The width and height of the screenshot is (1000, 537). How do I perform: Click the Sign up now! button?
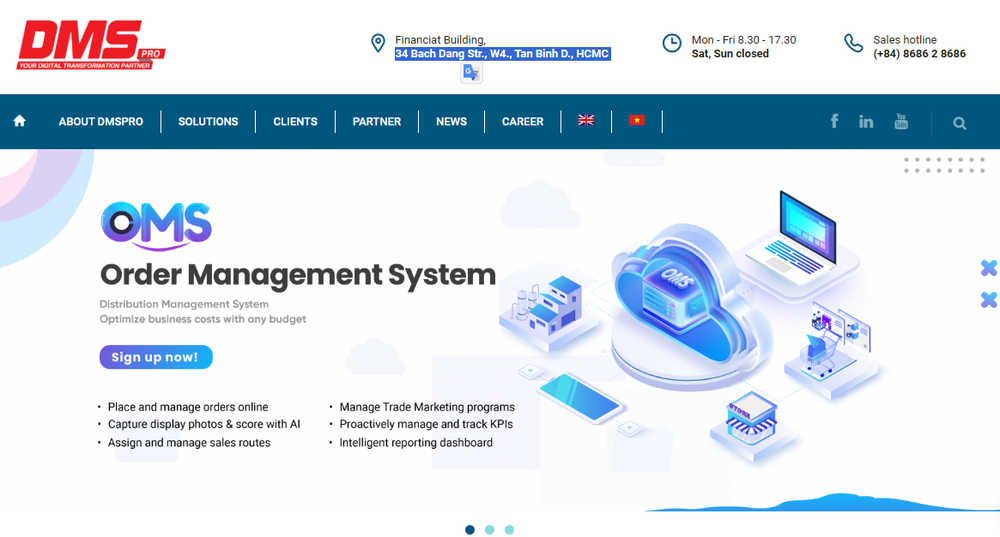click(x=156, y=357)
